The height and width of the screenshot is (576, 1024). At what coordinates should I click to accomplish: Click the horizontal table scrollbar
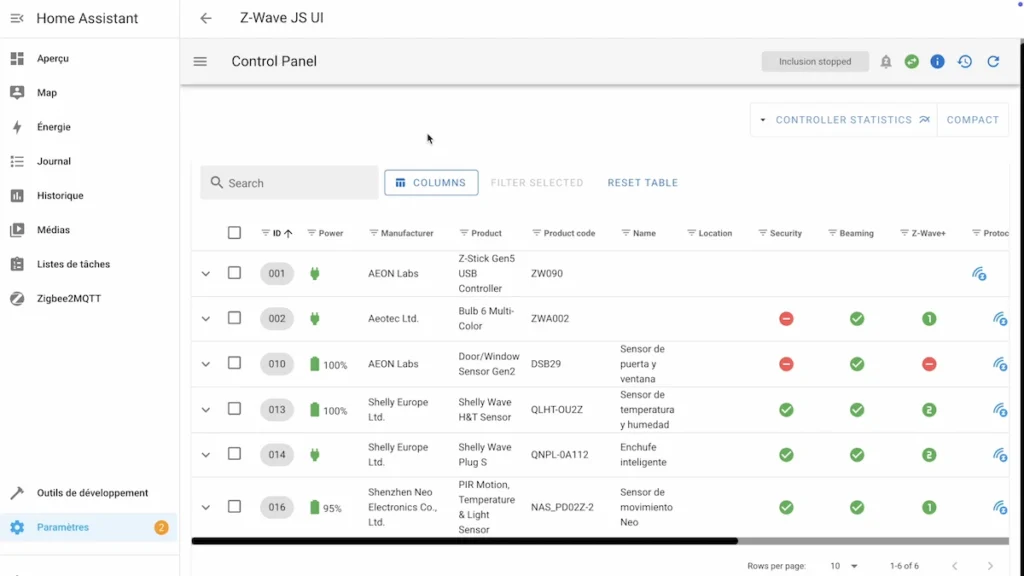(x=464, y=541)
